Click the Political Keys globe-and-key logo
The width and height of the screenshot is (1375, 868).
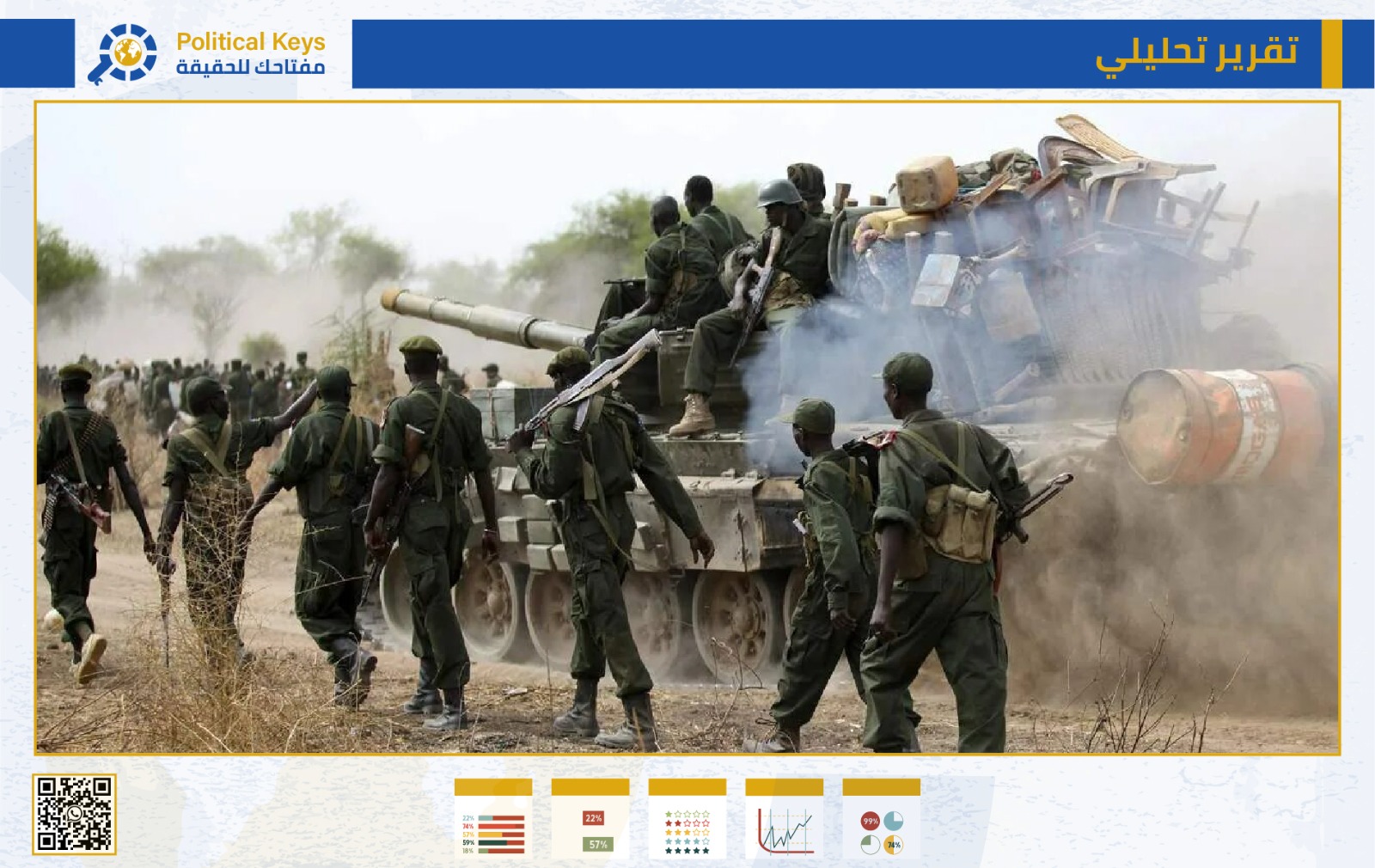[x=123, y=53]
